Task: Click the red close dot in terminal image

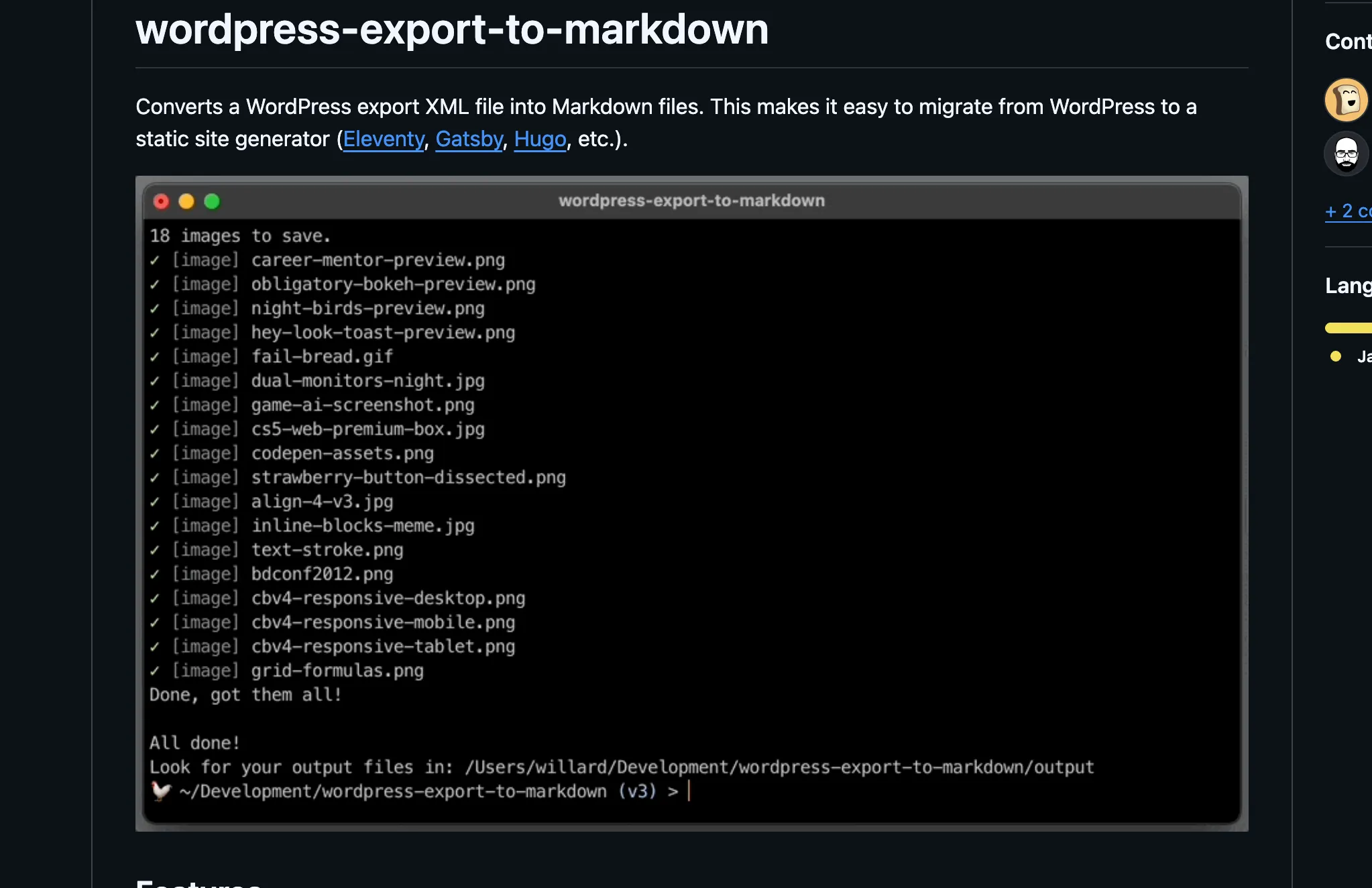Action: (x=161, y=201)
